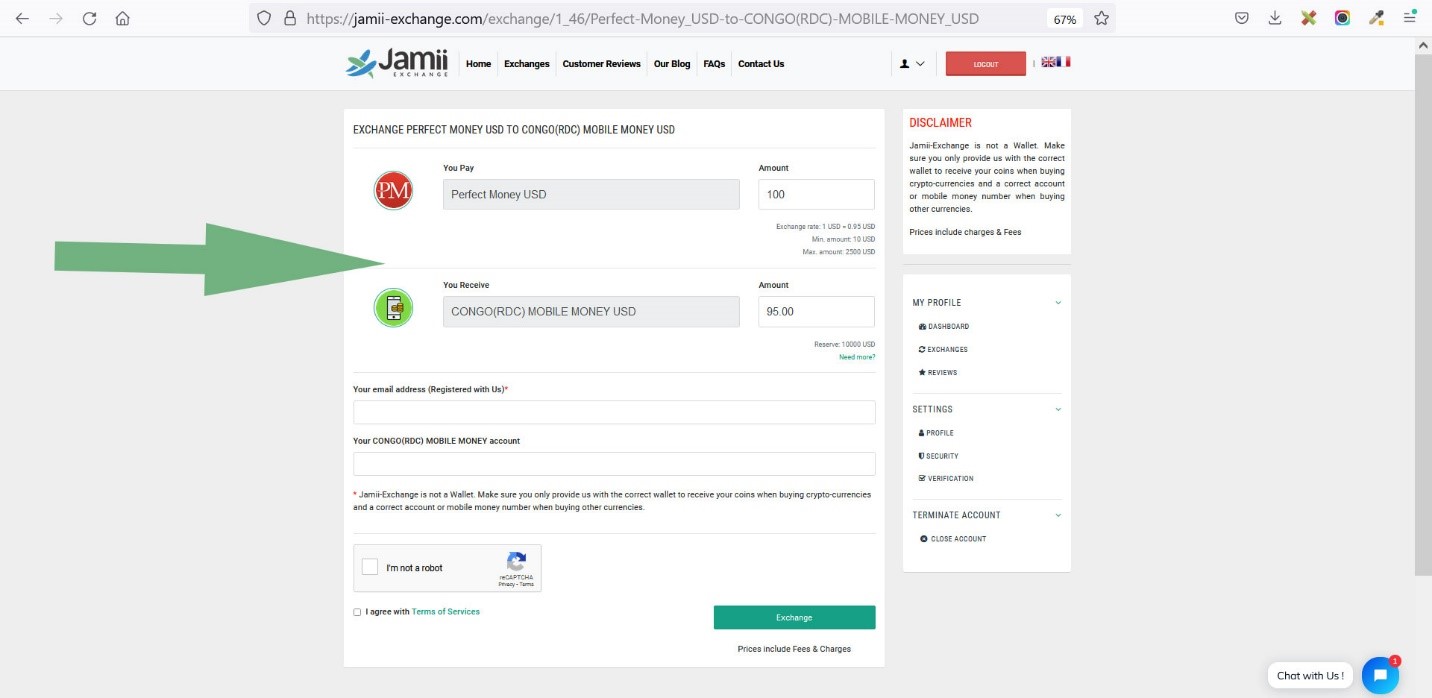Open Customer Reviews in the navigation
The height and width of the screenshot is (698, 1432).
(601, 64)
